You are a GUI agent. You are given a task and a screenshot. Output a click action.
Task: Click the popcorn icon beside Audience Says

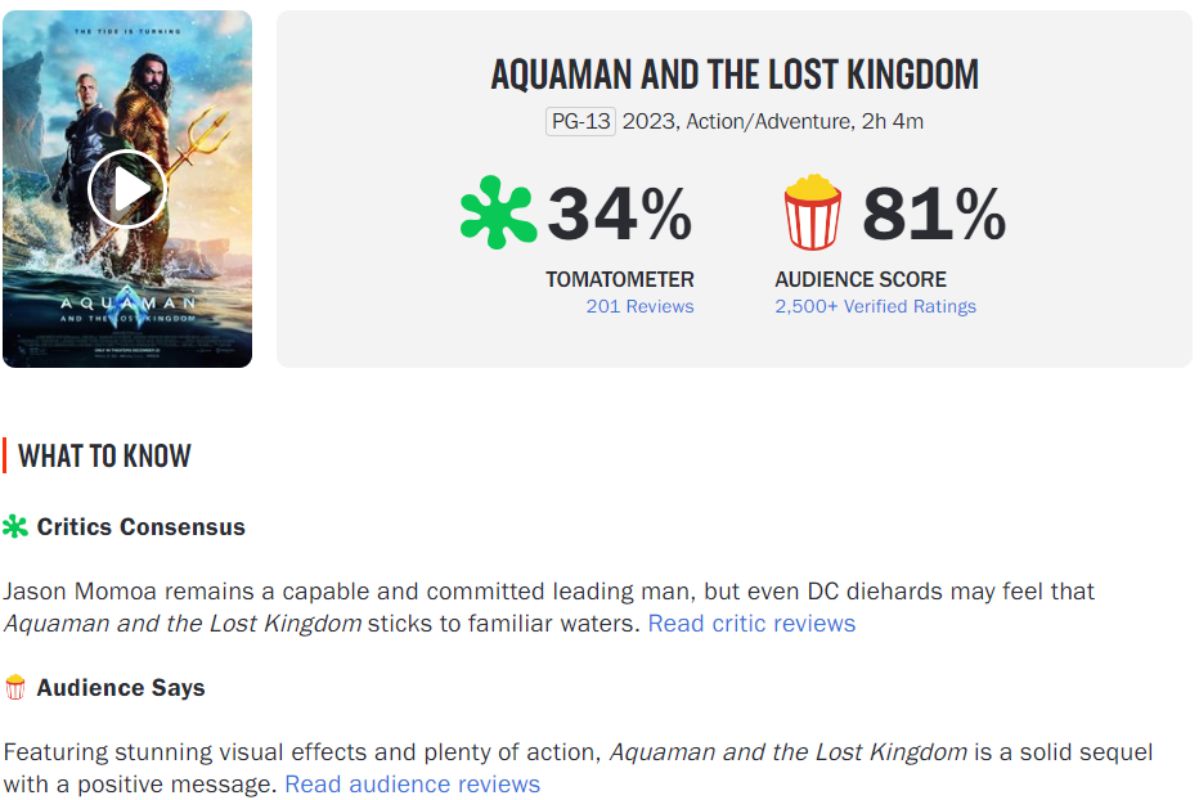coord(16,687)
